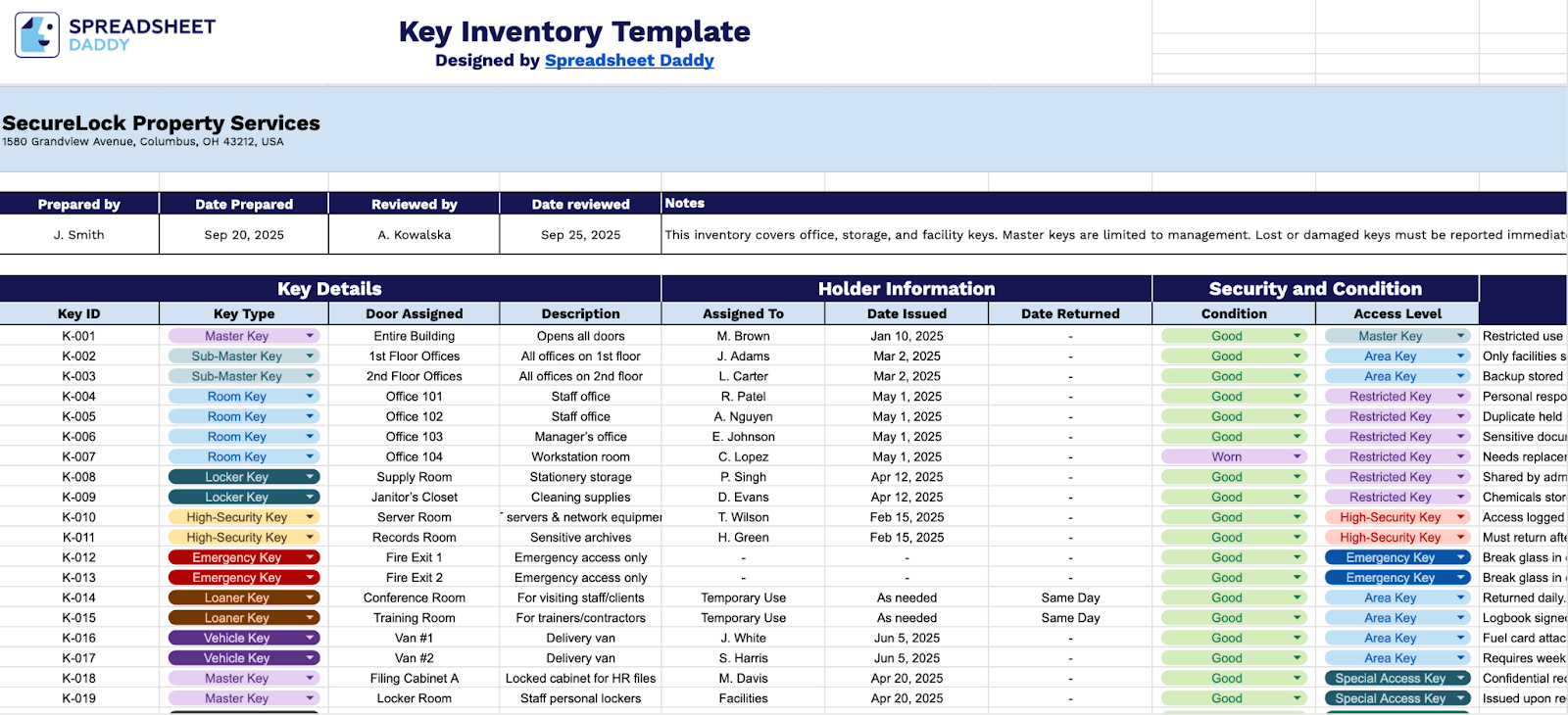The image size is (1568, 715).
Task: Open the Area Key access dropdown for K-002
Action: 1461,356
